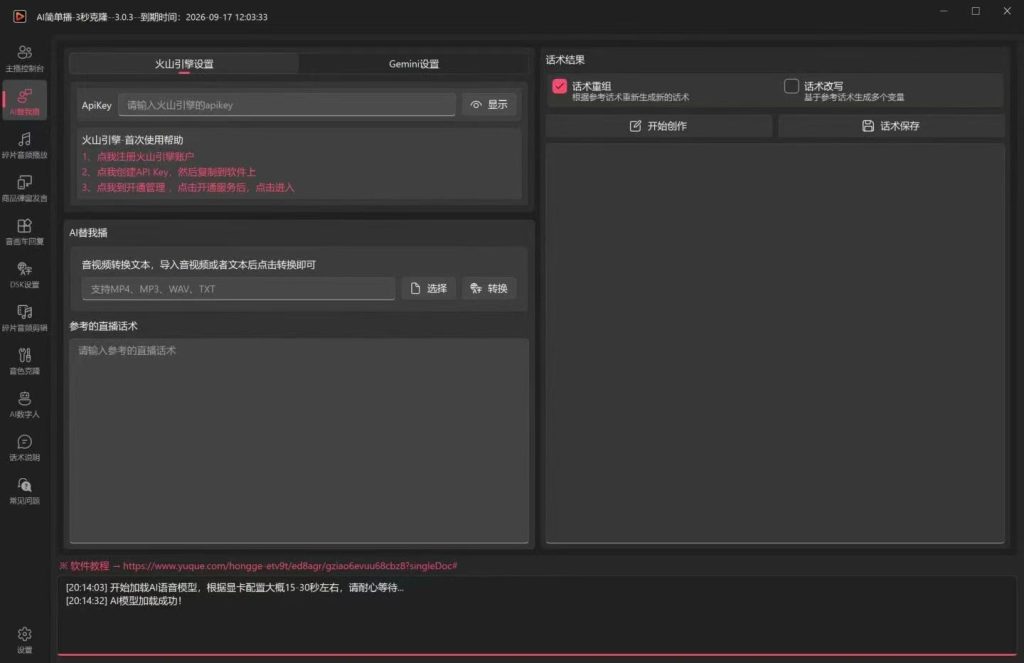This screenshot has width=1024, height=663.
Task: Focus the 火山引擎 apikey input field
Action: point(287,105)
